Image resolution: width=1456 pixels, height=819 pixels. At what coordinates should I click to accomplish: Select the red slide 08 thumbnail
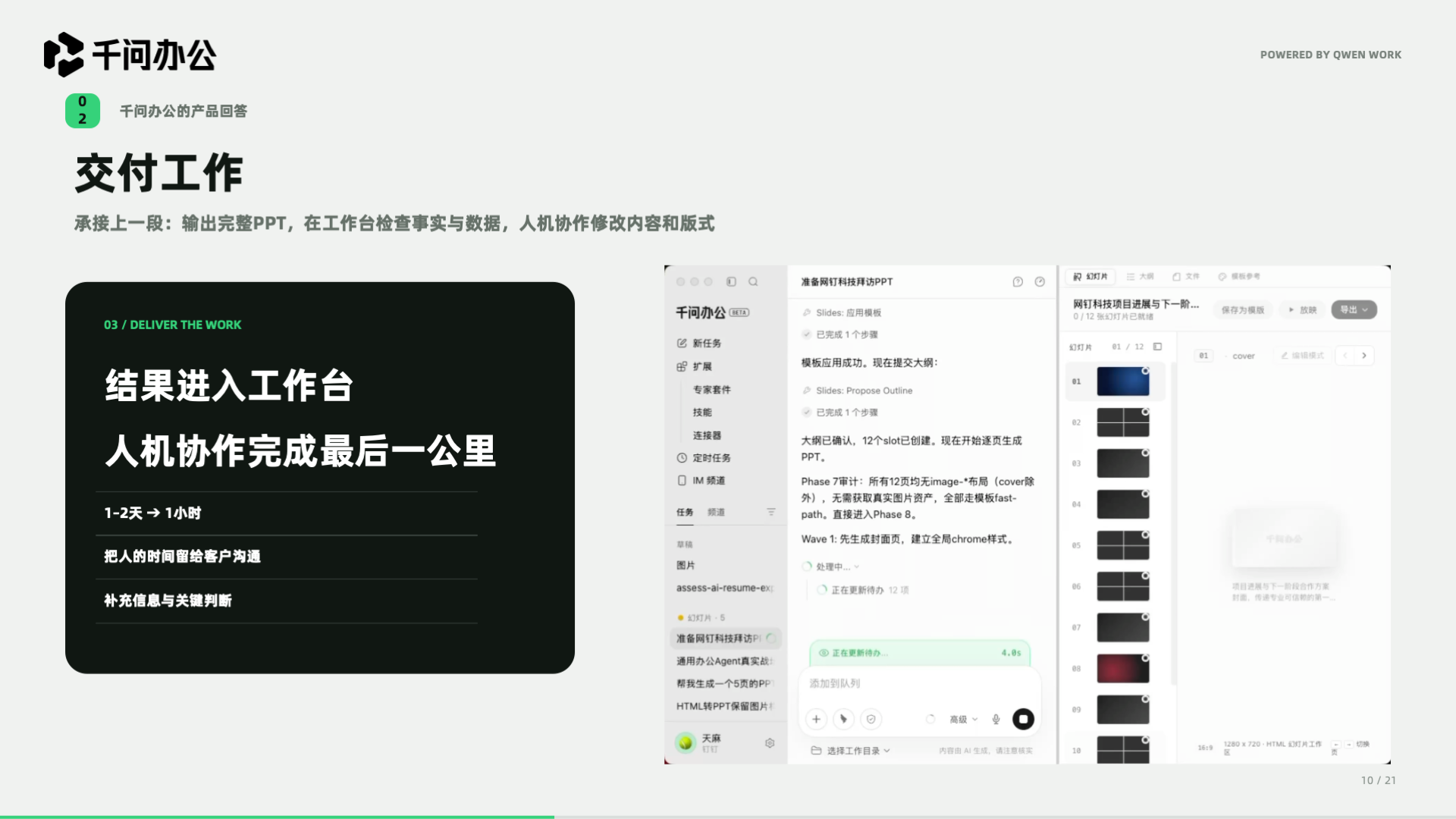point(1123,668)
